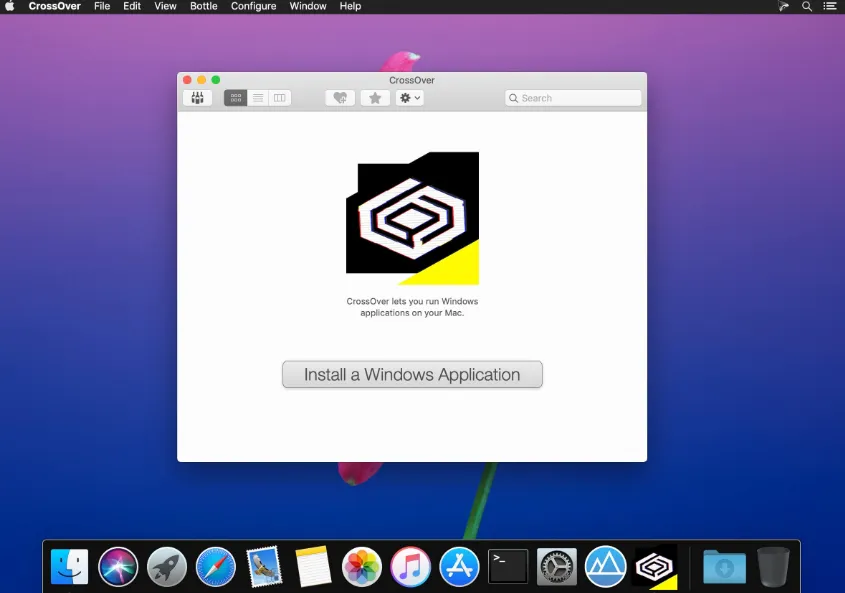845x593 pixels.
Task: Click the Search field
Action: 573,98
